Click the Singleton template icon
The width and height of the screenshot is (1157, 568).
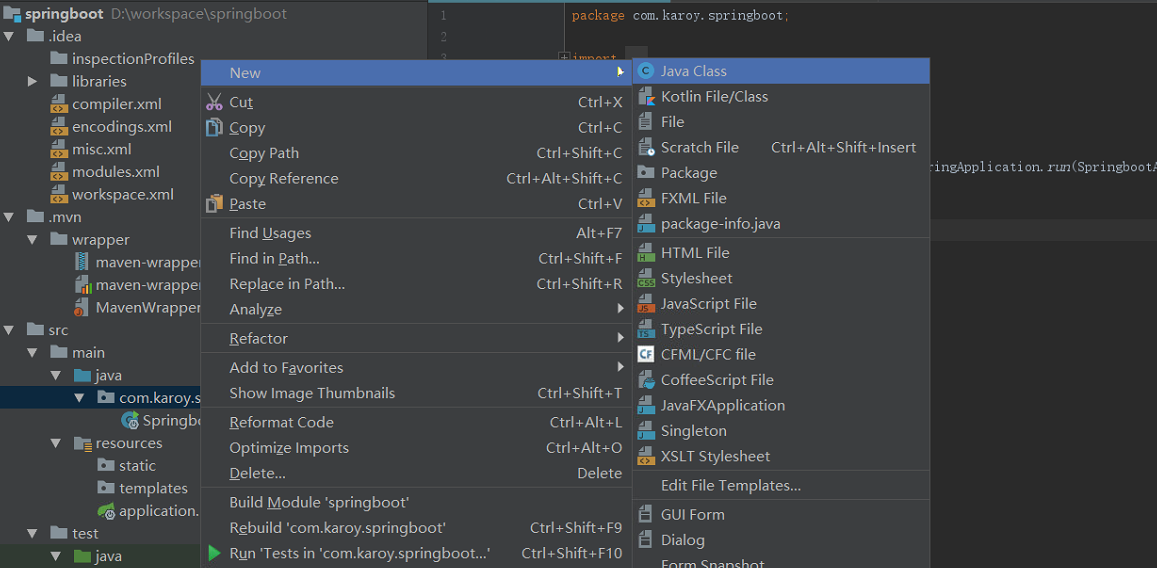[x=646, y=431]
